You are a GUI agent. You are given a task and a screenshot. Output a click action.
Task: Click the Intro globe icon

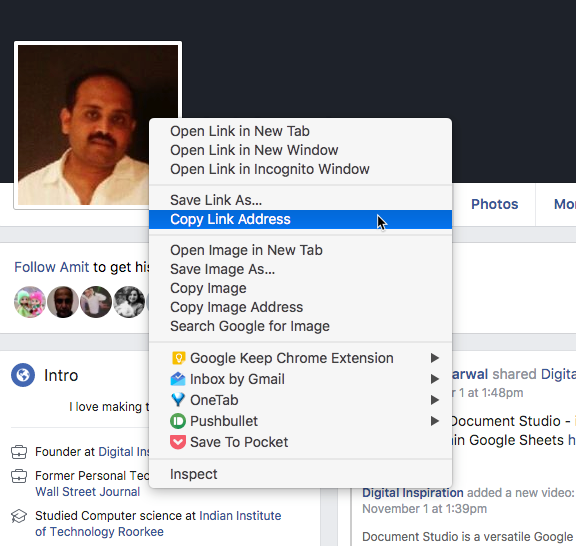[x=23, y=375]
